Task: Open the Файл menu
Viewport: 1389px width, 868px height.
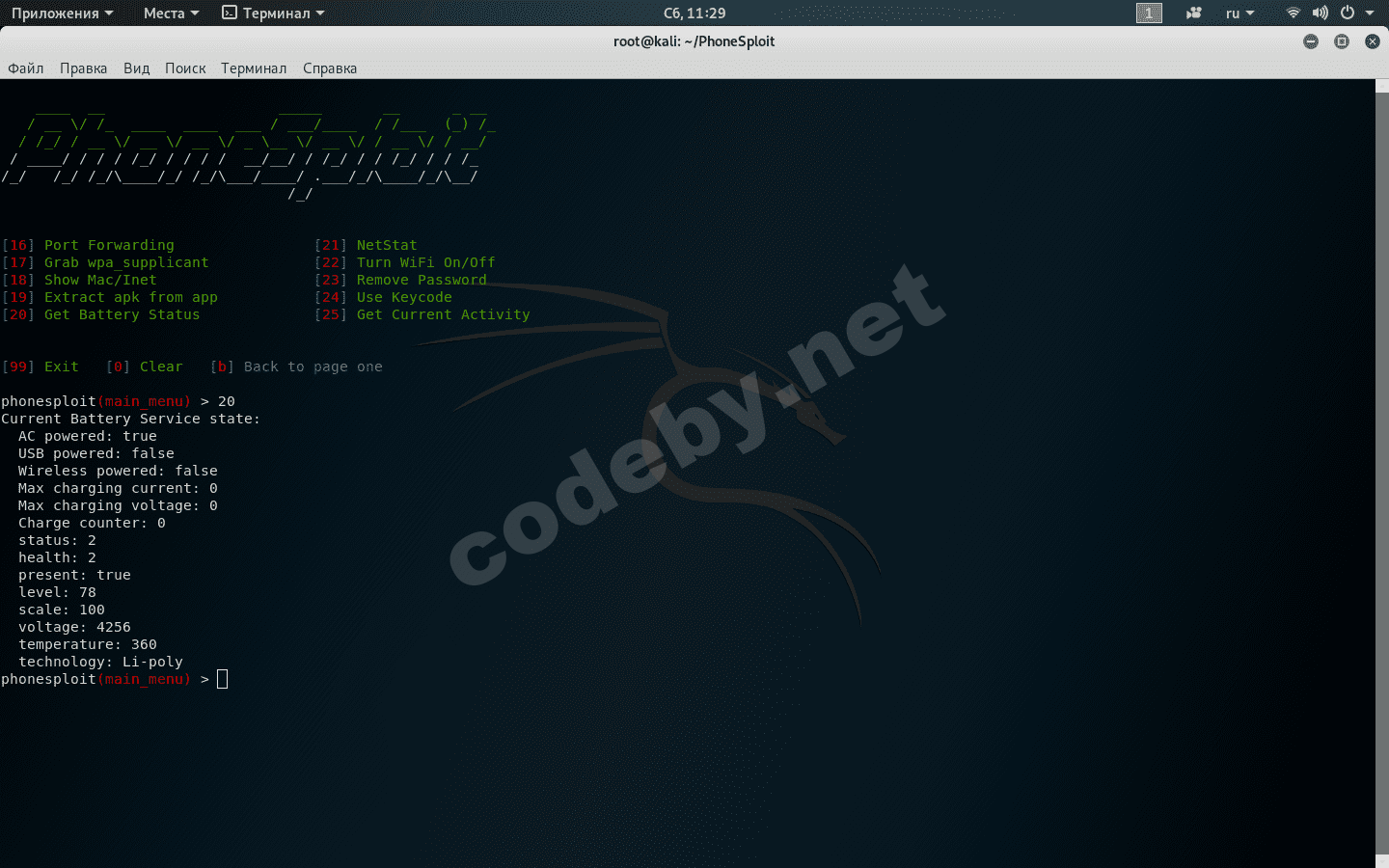Action: [26, 68]
